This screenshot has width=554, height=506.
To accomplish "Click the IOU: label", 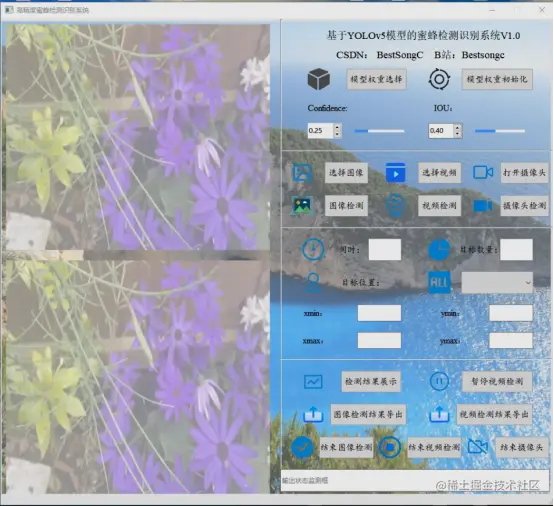I will (443, 108).
